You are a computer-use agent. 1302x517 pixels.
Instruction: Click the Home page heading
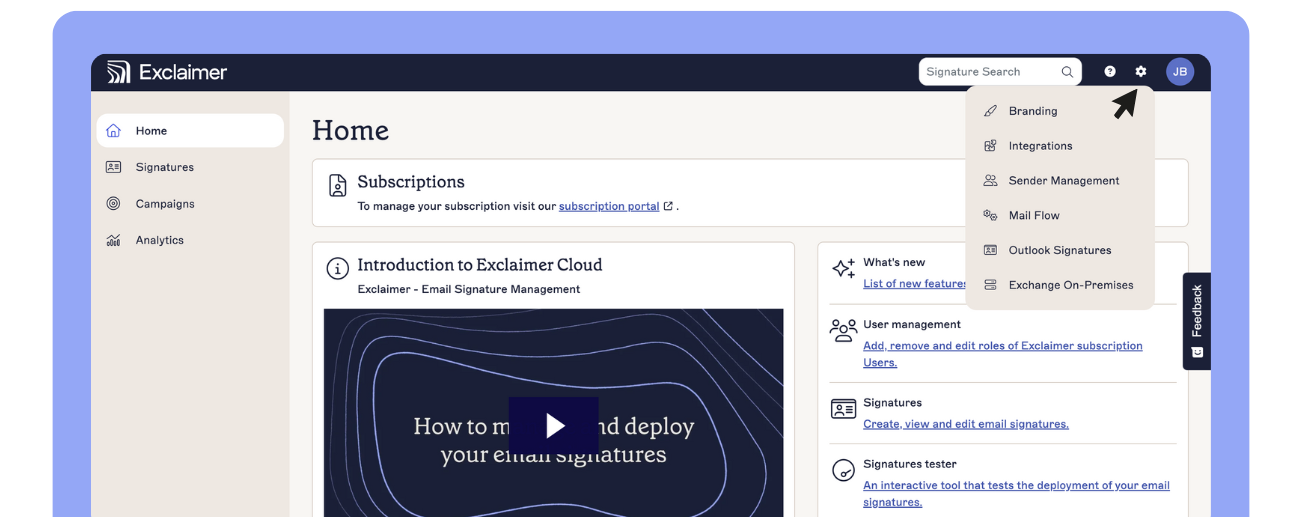[350, 130]
